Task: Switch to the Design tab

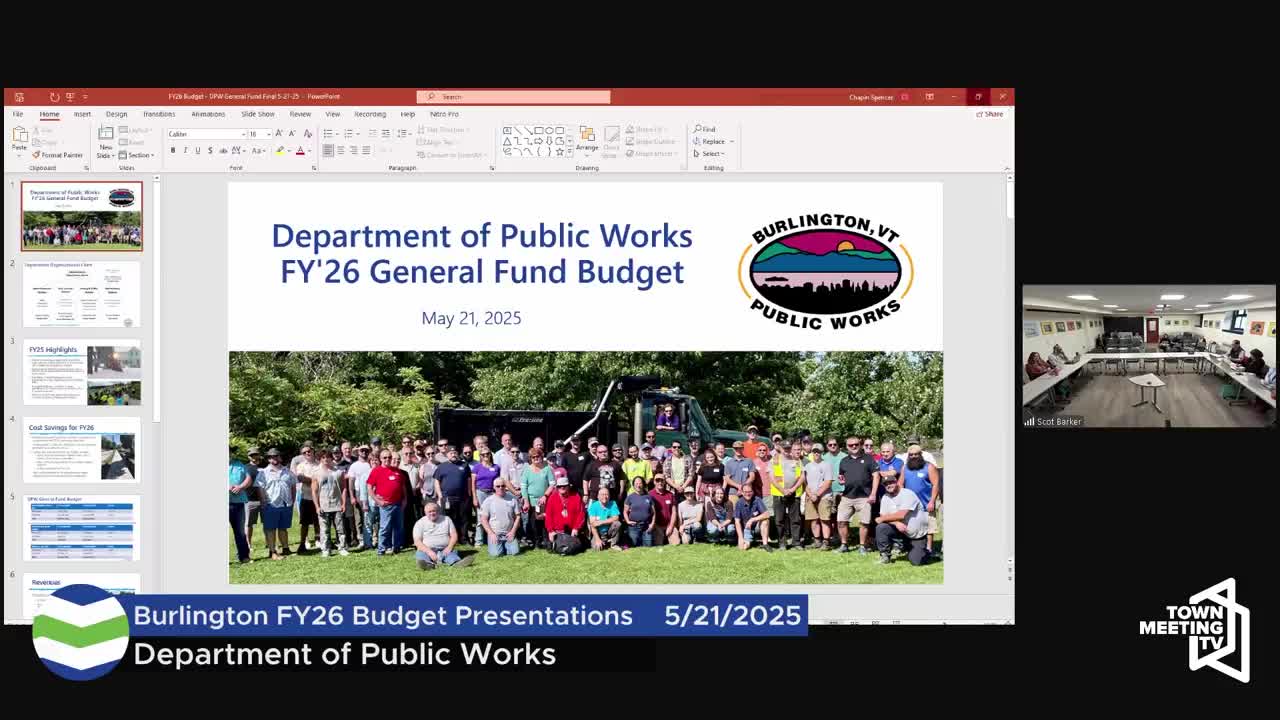Action: [x=116, y=114]
